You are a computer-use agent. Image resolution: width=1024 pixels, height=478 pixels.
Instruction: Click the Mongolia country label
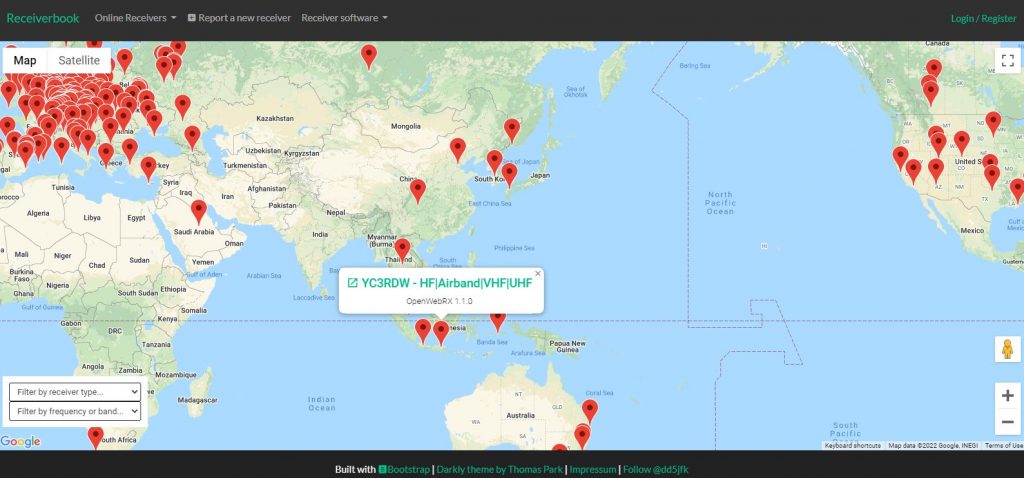[406, 127]
